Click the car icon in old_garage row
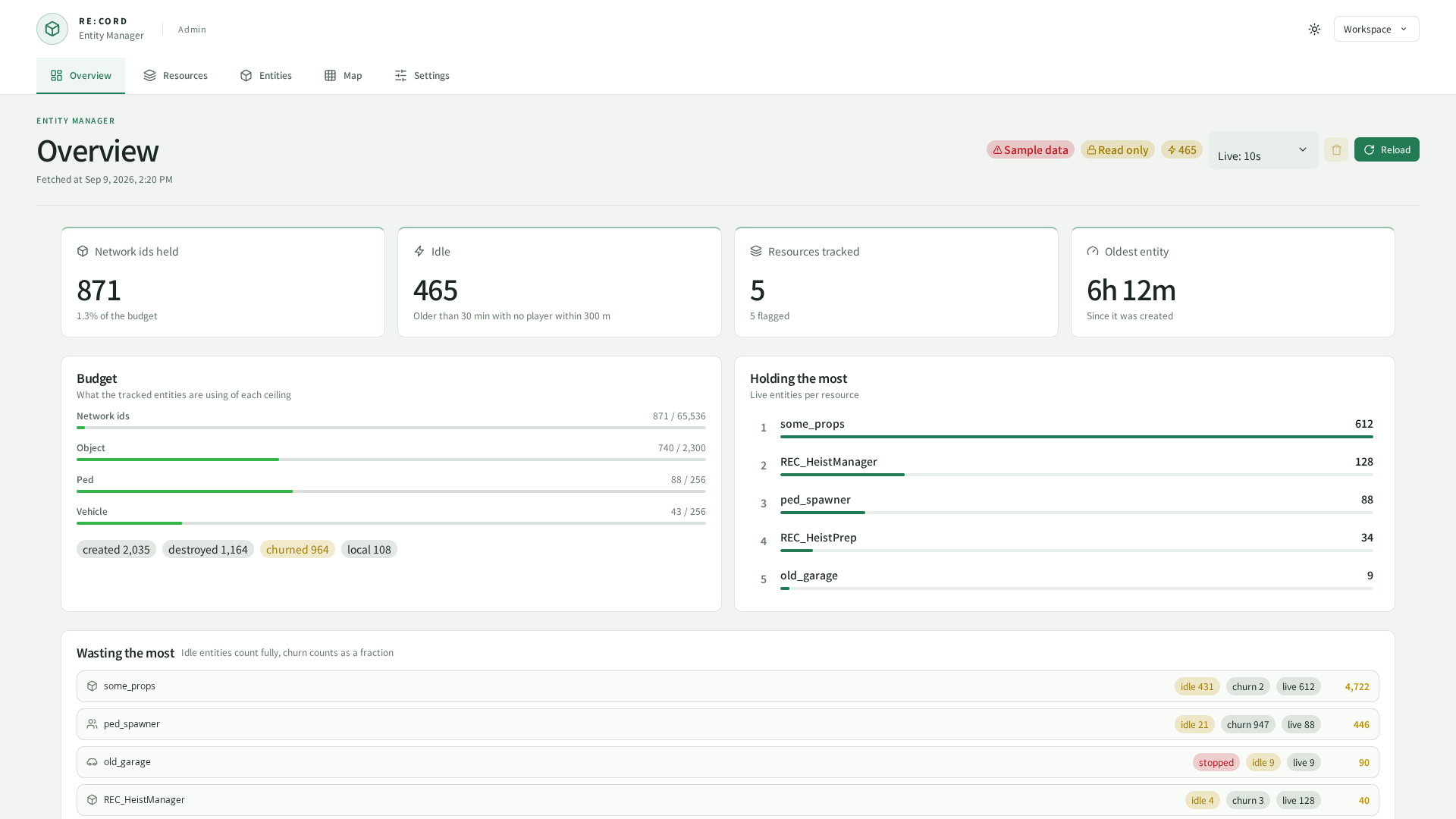The image size is (1456, 819). [x=92, y=761]
